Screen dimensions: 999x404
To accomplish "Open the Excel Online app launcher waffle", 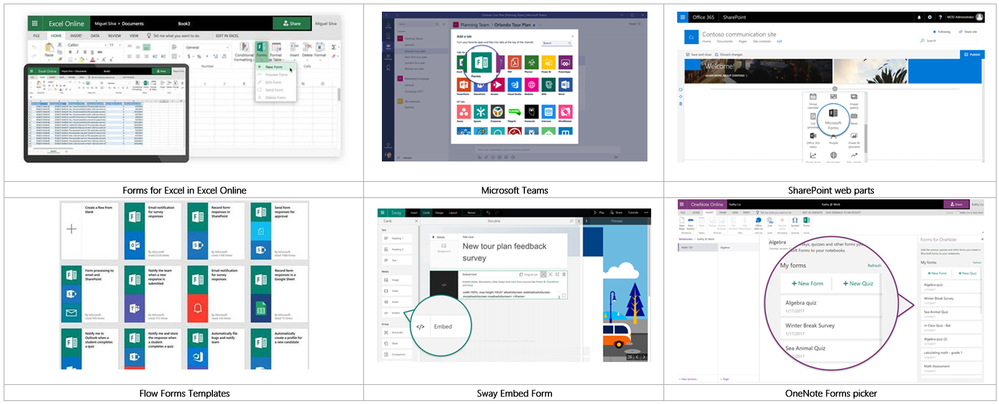I will point(34,23).
